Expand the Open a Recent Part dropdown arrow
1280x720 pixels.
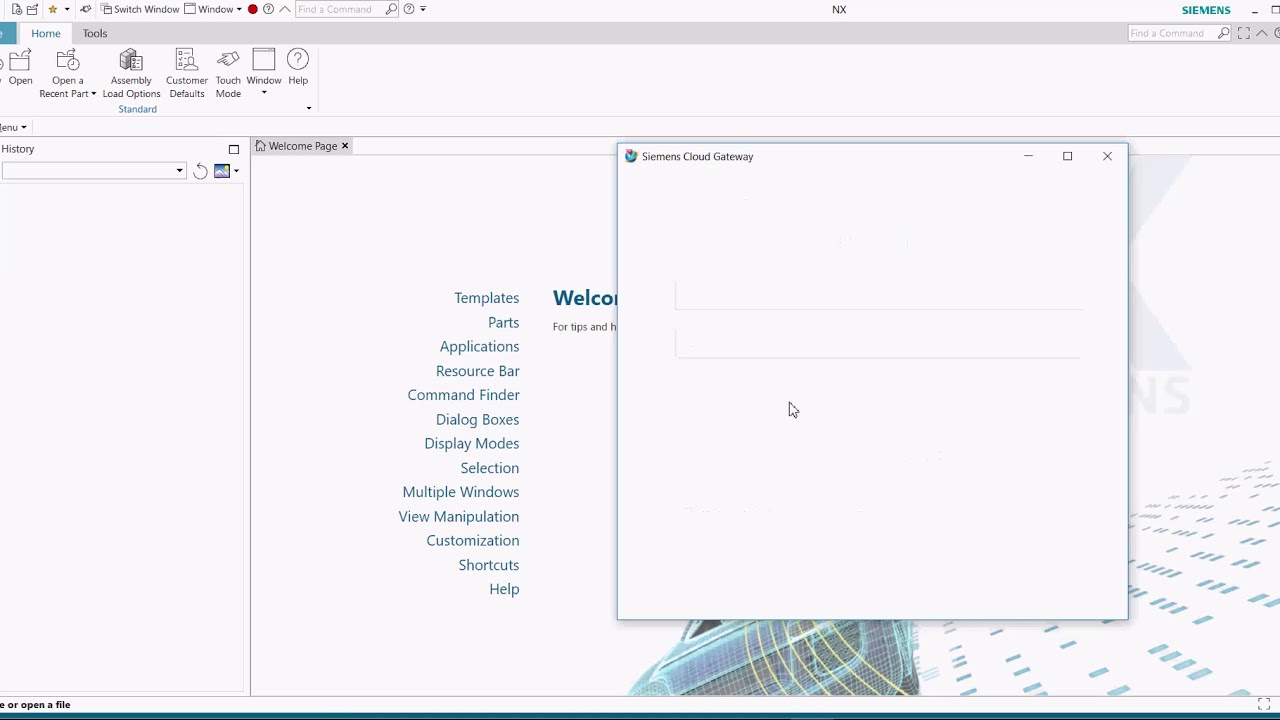(93, 94)
